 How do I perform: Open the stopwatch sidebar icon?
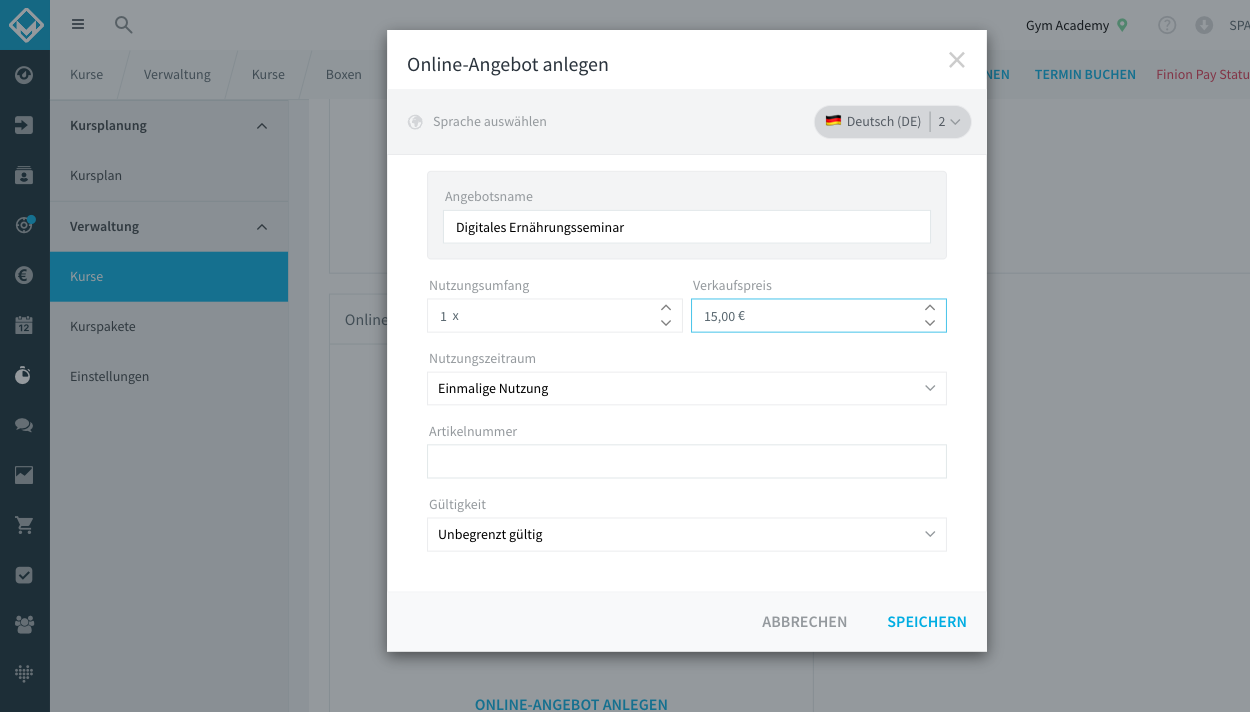click(x=25, y=375)
